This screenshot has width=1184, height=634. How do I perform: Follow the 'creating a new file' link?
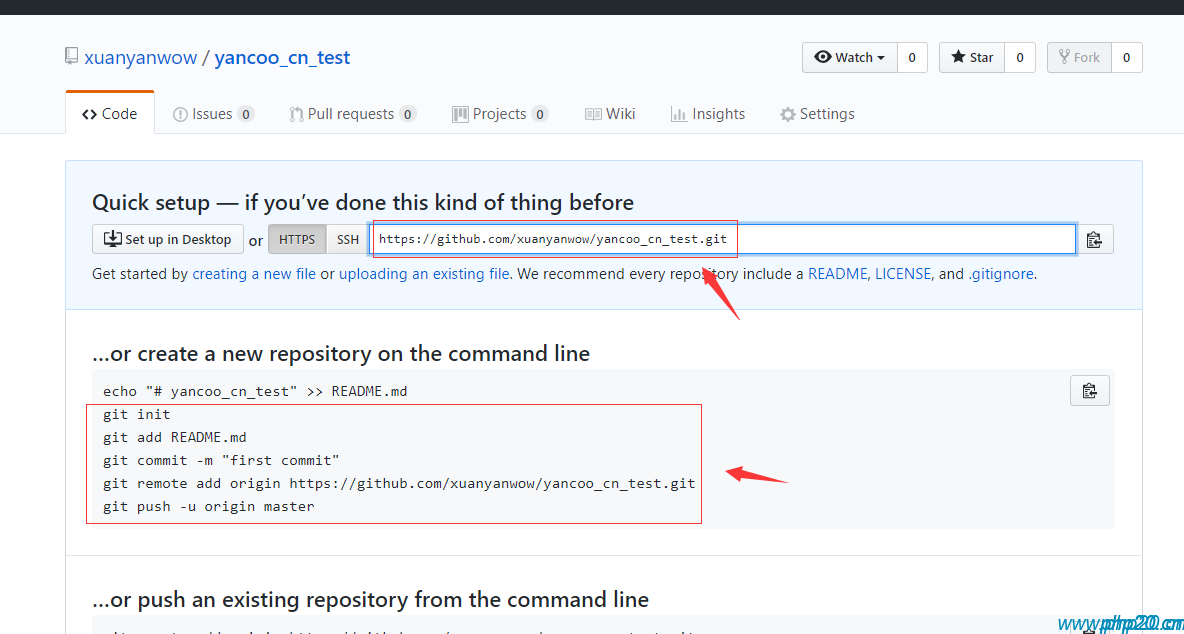pos(254,274)
